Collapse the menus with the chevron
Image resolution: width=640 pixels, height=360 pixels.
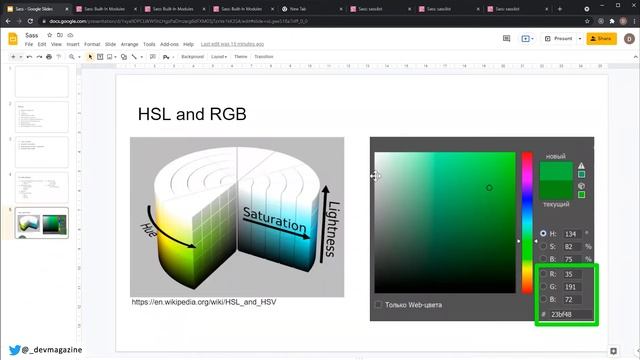click(635, 57)
